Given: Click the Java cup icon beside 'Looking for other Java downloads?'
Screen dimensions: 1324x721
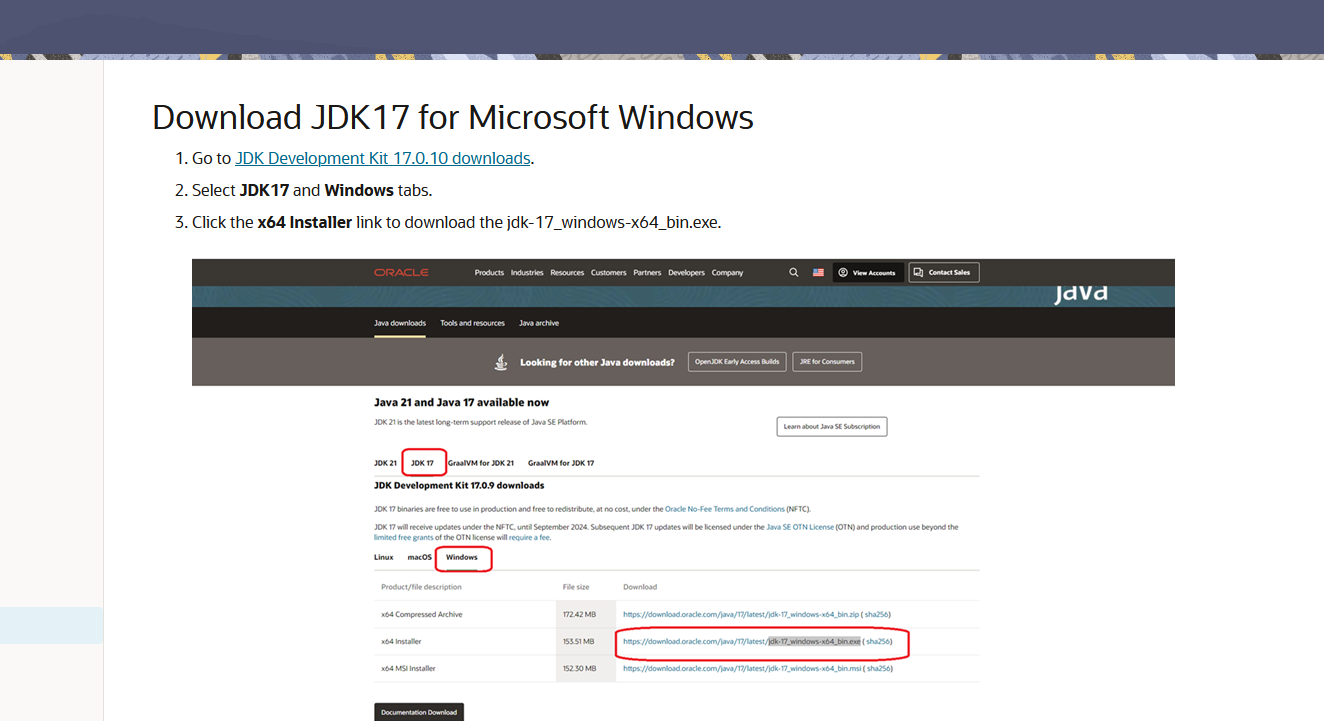Looking at the screenshot, I should point(501,362).
